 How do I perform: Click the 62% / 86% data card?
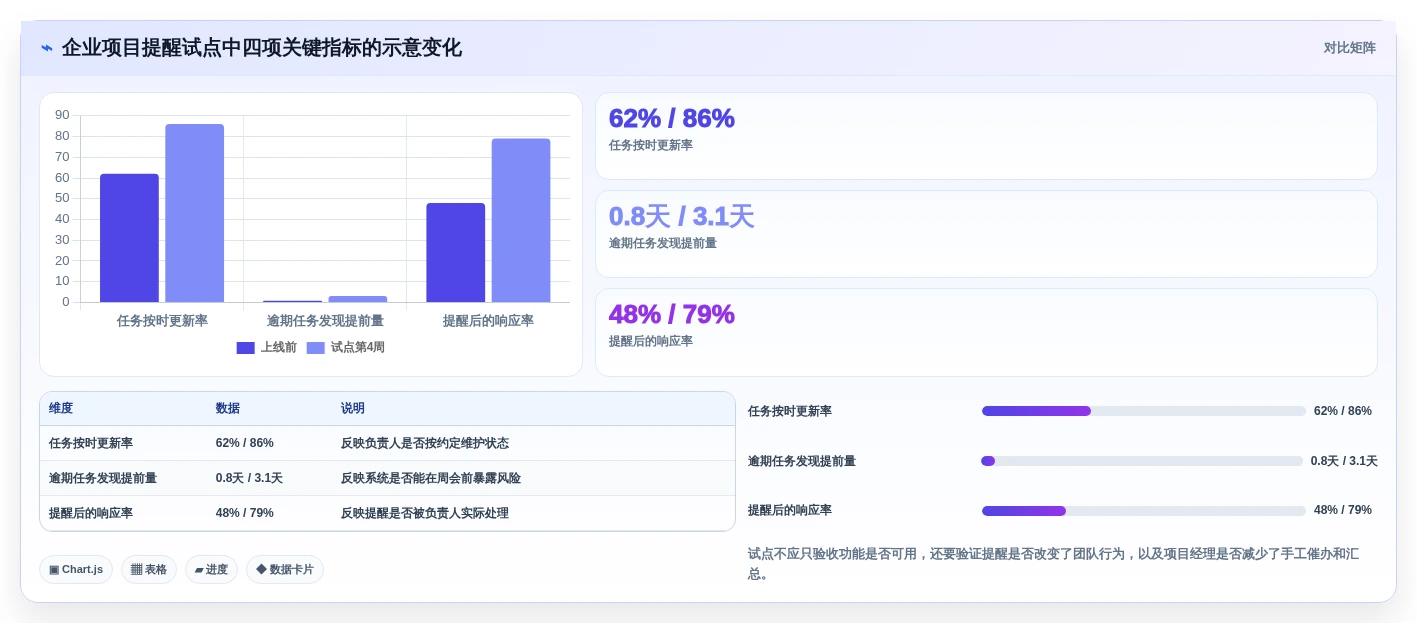click(x=986, y=136)
